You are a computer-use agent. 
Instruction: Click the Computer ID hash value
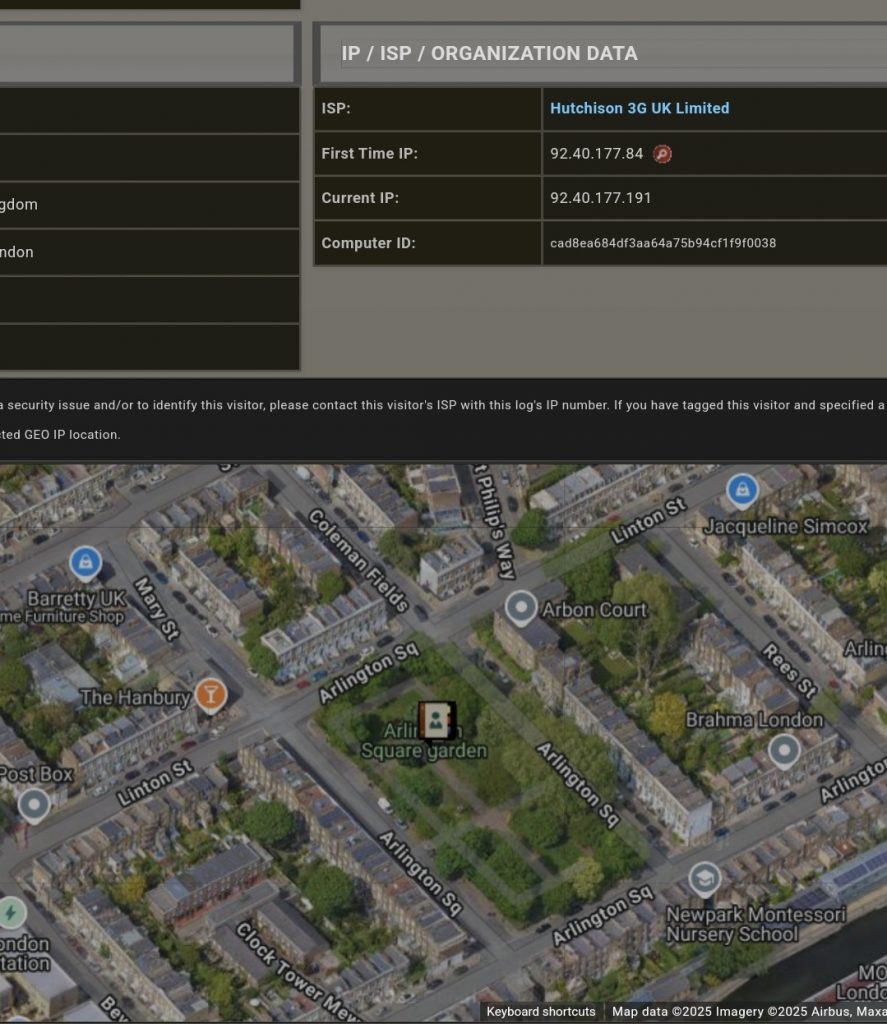point(662,243)
